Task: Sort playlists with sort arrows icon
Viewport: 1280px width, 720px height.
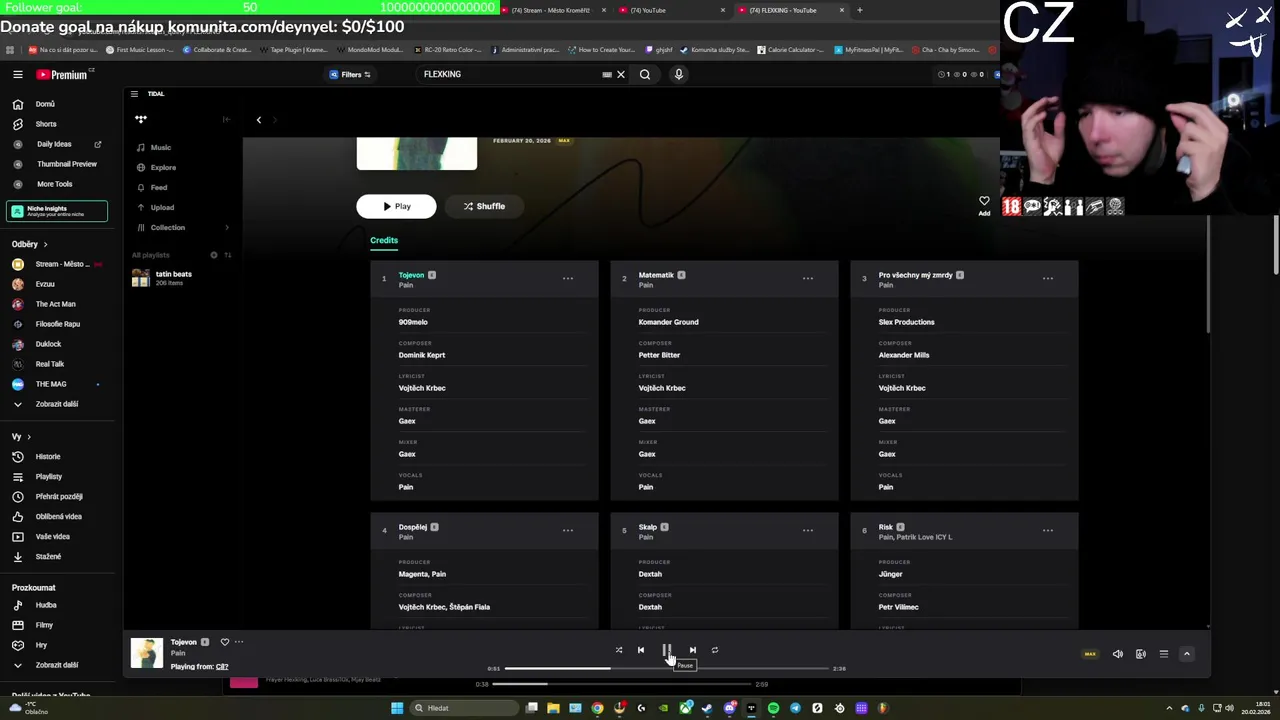Action: point(227,255)
